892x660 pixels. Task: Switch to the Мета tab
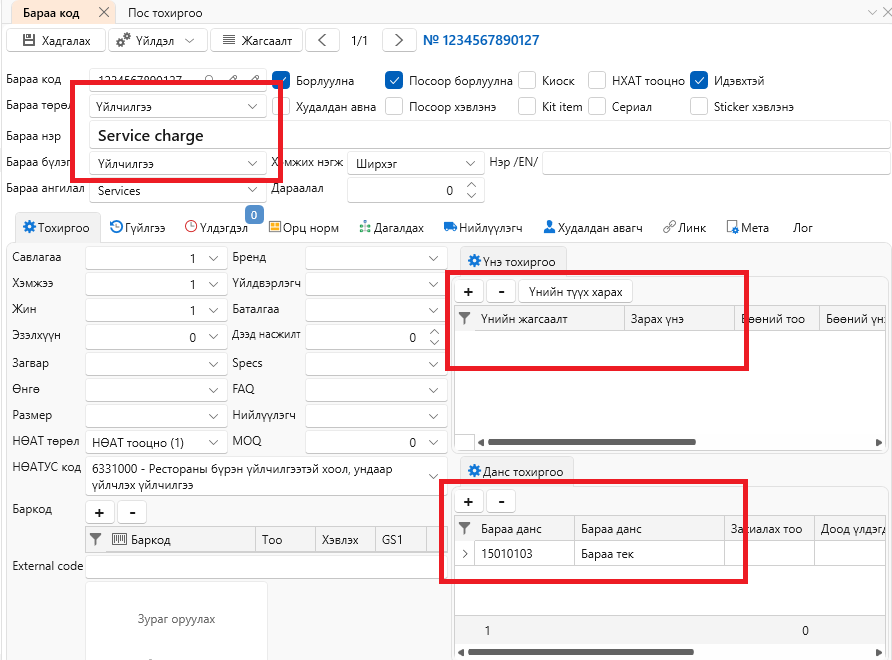pyautogui.click(x=748, y=228)
